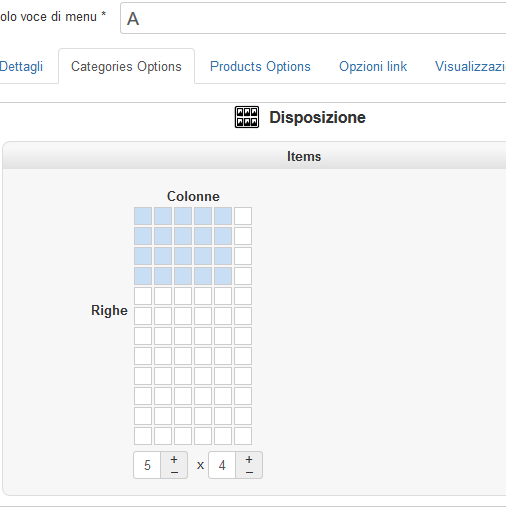506x513 pixels.
Task: Click the bottom-left cell of the grid
Action: tap(143, 436)
